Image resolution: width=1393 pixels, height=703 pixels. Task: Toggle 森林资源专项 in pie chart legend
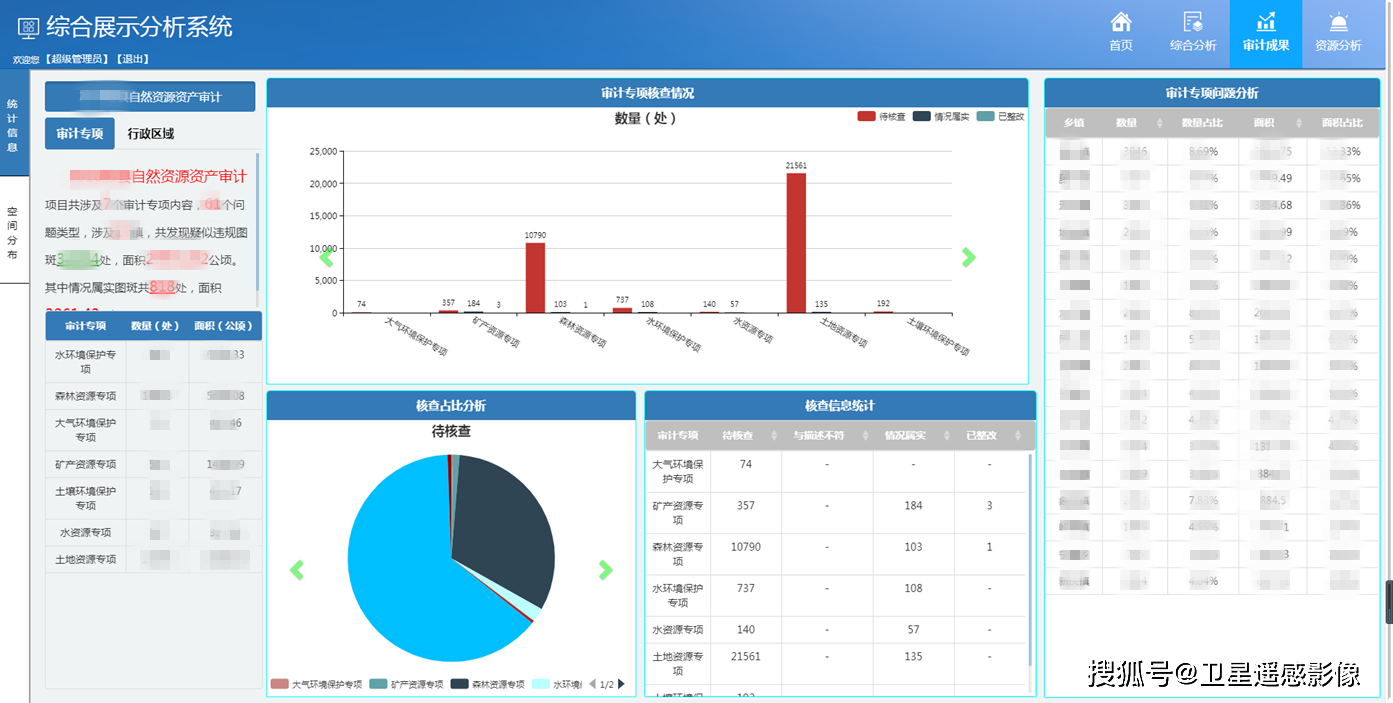point(488,684)
